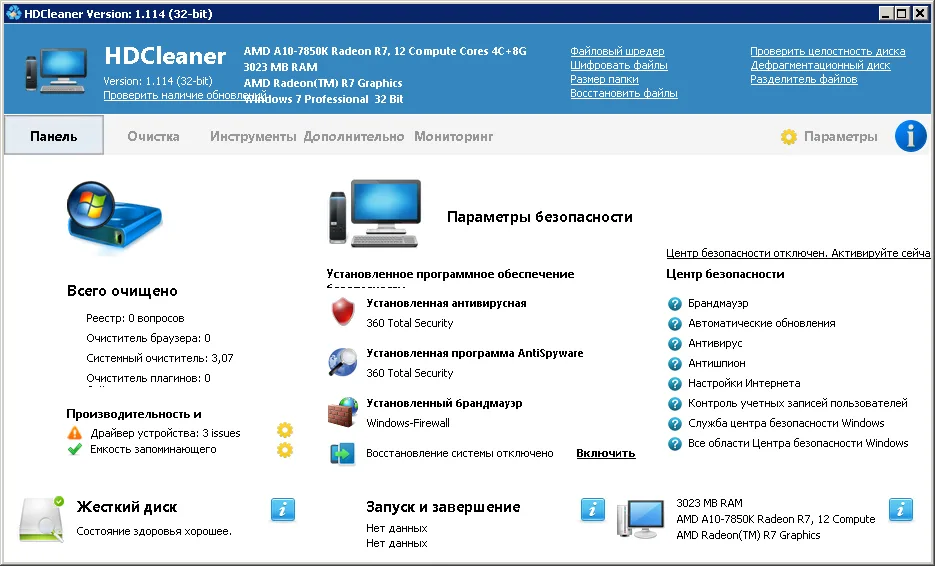Close the HDCleaner window
Image resolution: width=935 pixels, height=566 pixels.
tap(920, 13)
